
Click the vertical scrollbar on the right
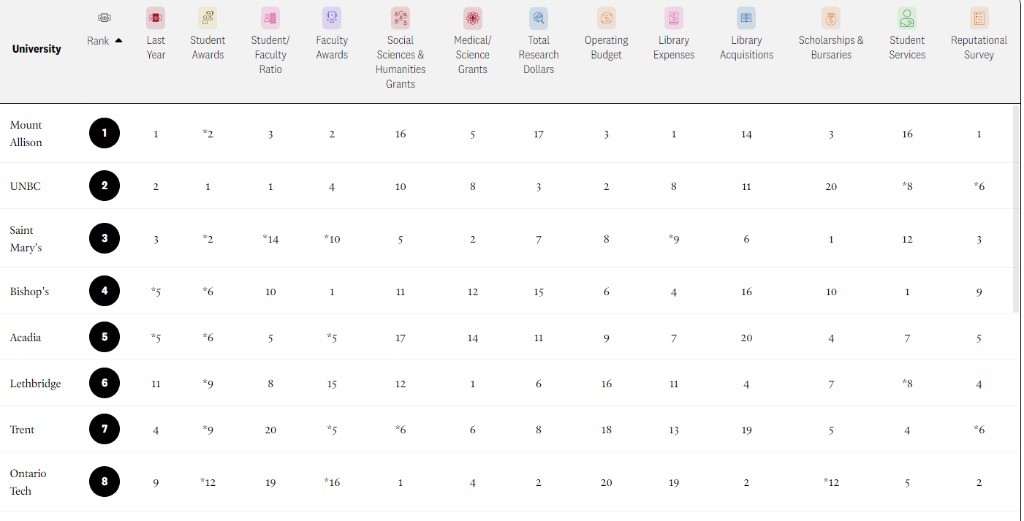(1016, 200)
